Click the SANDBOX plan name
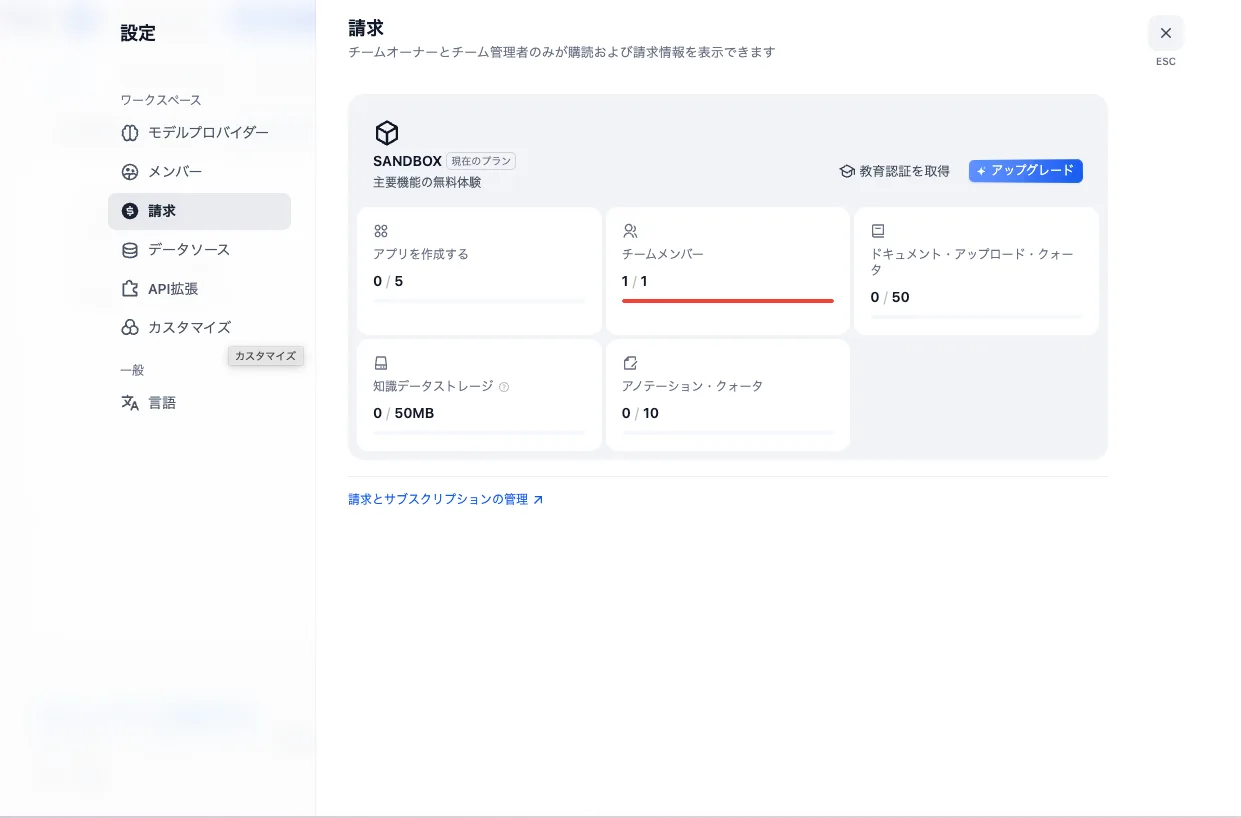Image resolution: width=1241 pixels, height=818 pixels. click(x=407, y=161)
